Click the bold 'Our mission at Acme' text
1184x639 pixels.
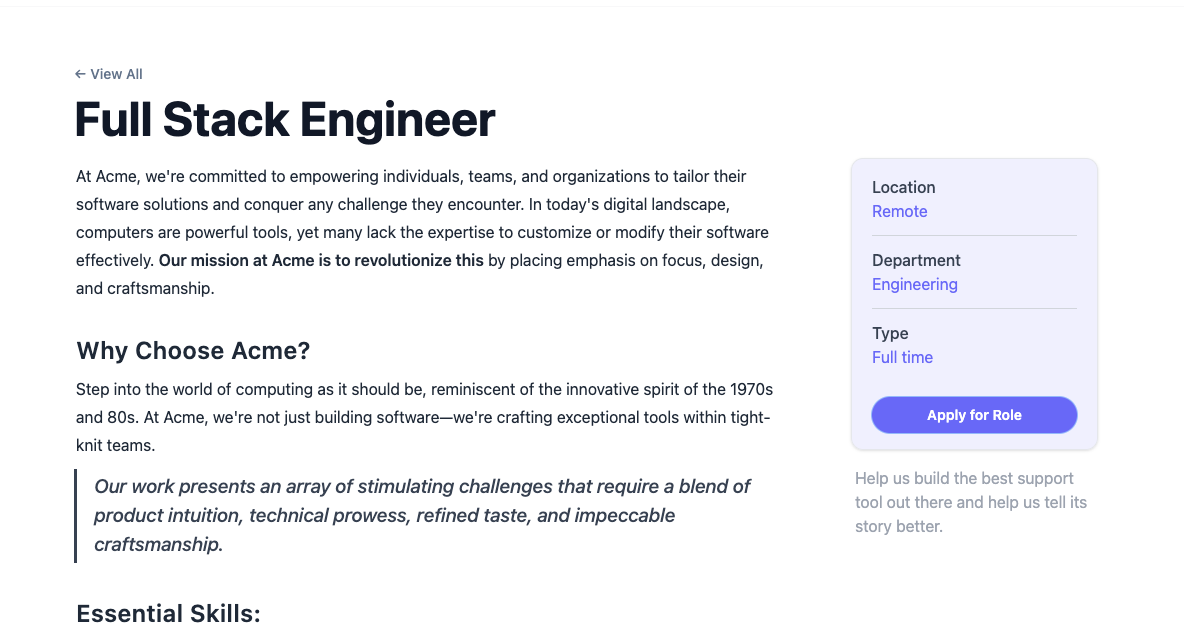tap(321, 261)
